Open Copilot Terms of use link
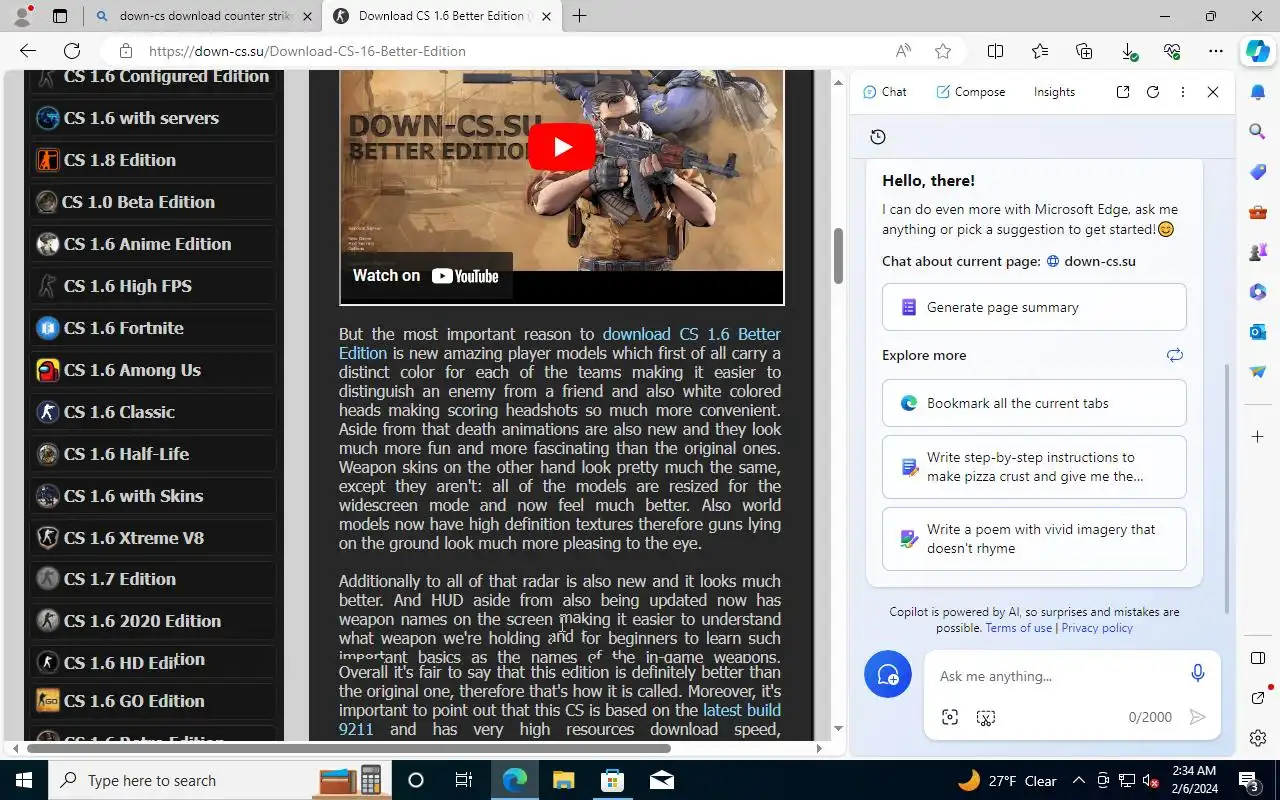This screenshot has height=800, width=1280. [x=1018, y=628]
